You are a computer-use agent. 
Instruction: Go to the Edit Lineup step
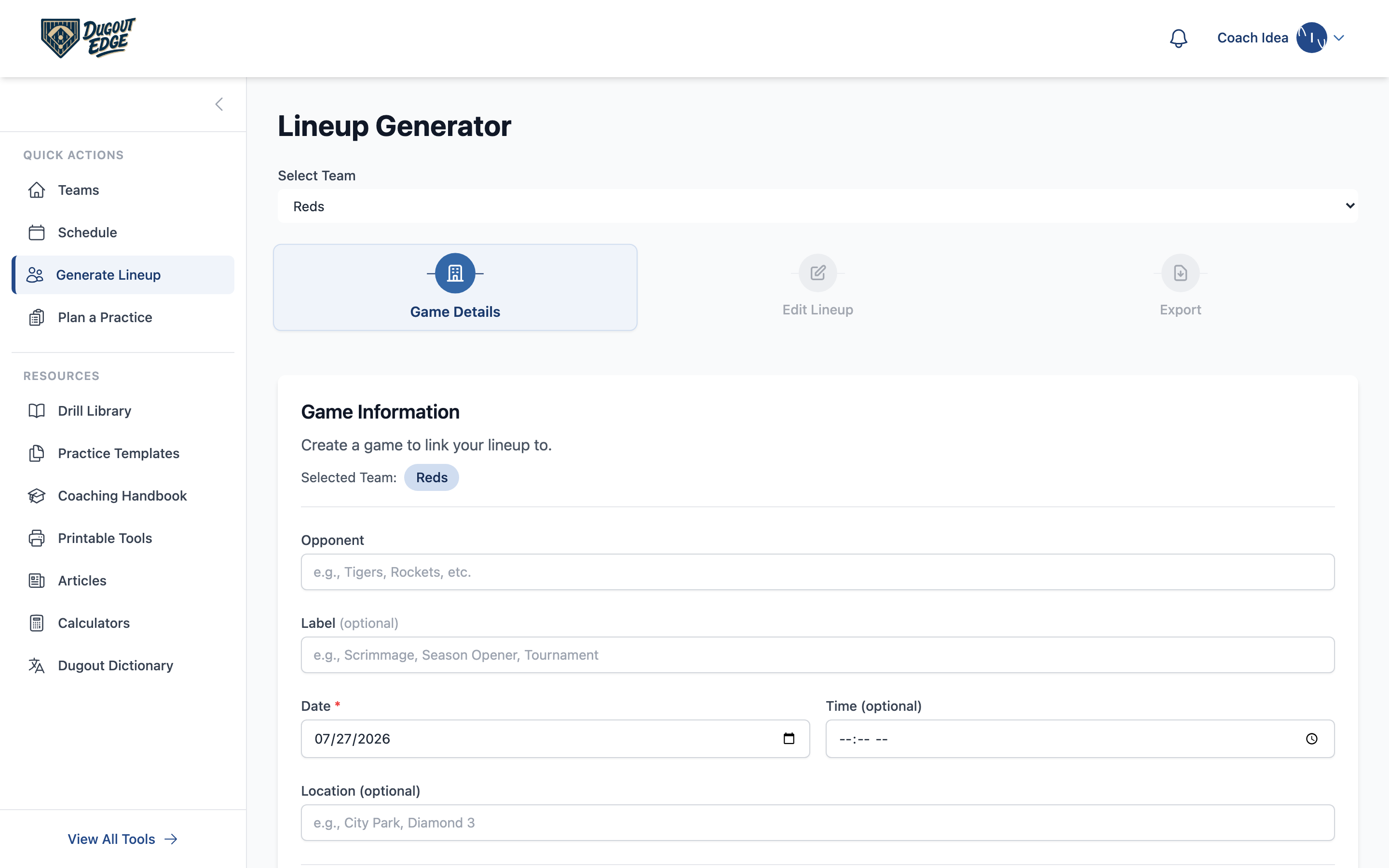click(817, 286)
